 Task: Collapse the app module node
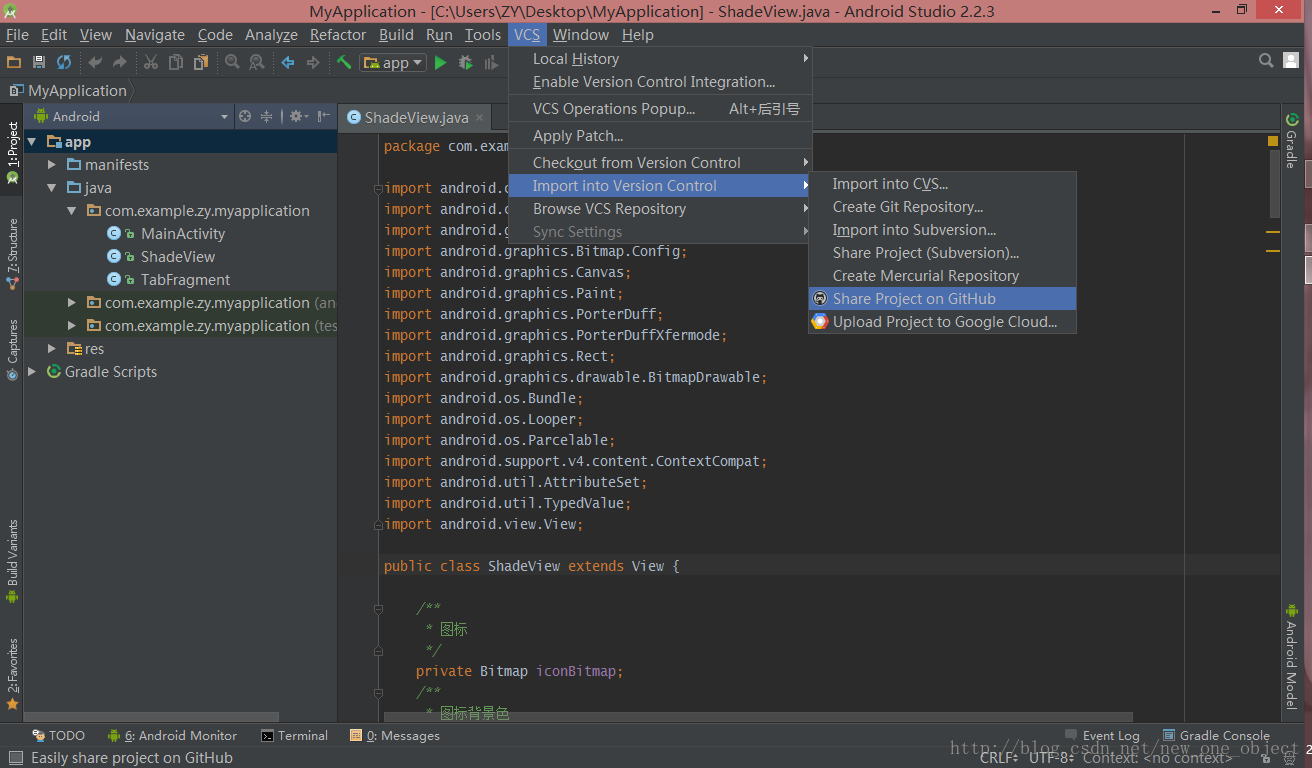coord(32,142)
